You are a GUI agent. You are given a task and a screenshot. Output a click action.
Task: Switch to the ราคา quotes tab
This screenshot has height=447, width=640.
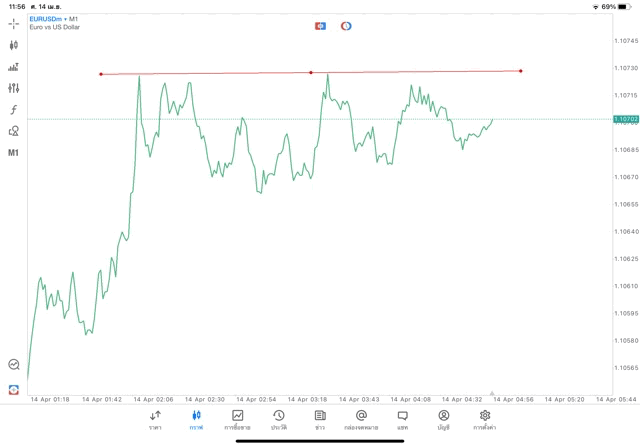(155, 419)
